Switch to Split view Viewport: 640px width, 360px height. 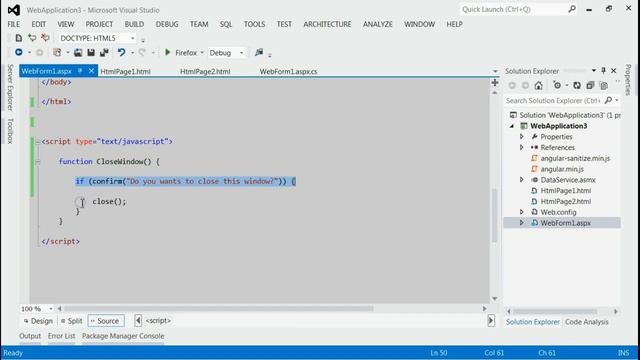[x=71, y=321]
